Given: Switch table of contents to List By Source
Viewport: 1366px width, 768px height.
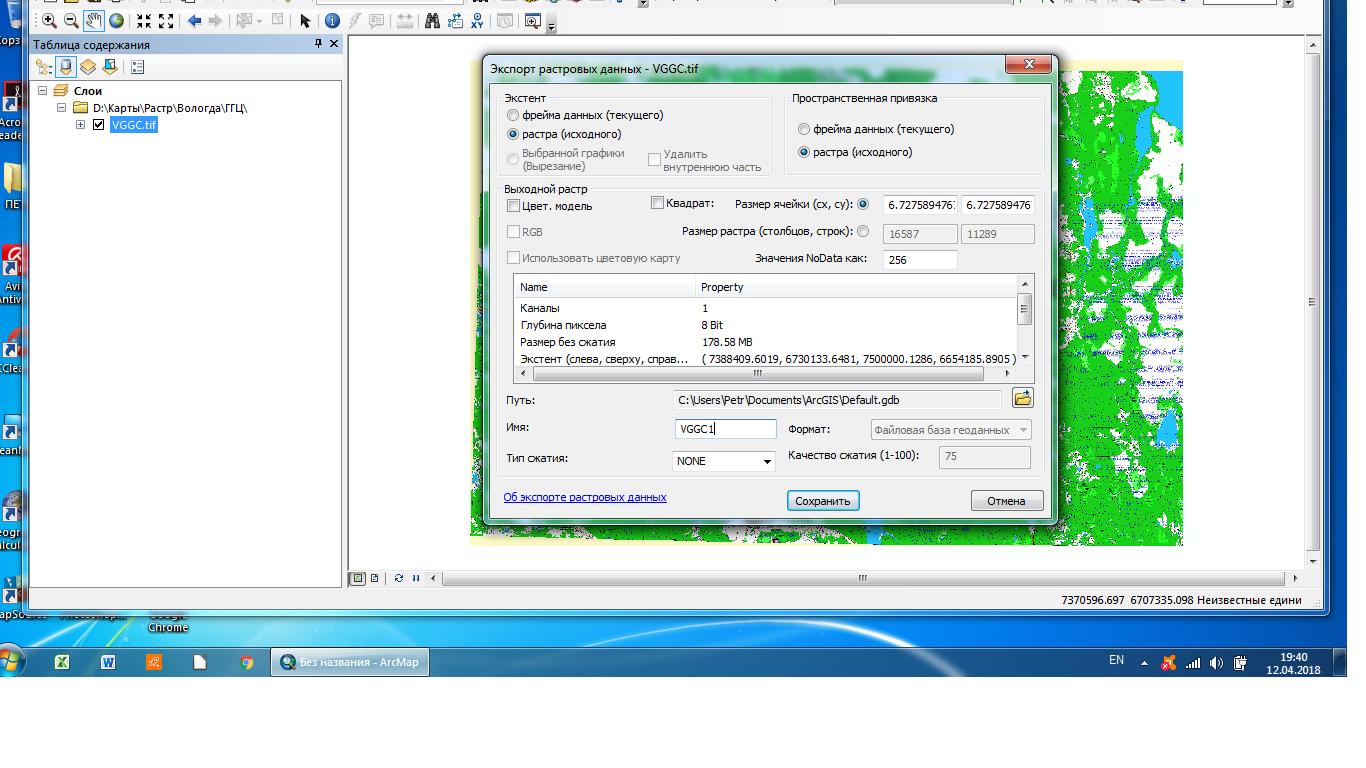Looking at the screenshot, I should coord(66,67).
